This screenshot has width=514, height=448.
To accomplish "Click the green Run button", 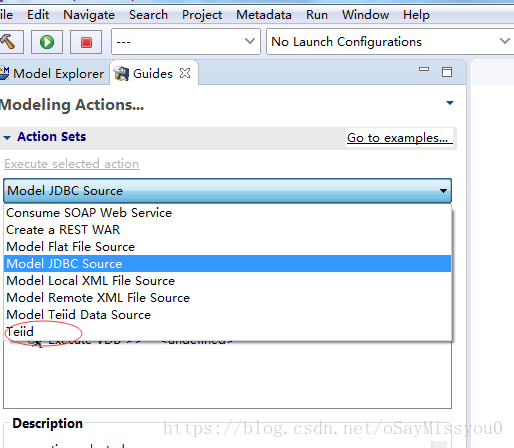I will click(47, 42).
